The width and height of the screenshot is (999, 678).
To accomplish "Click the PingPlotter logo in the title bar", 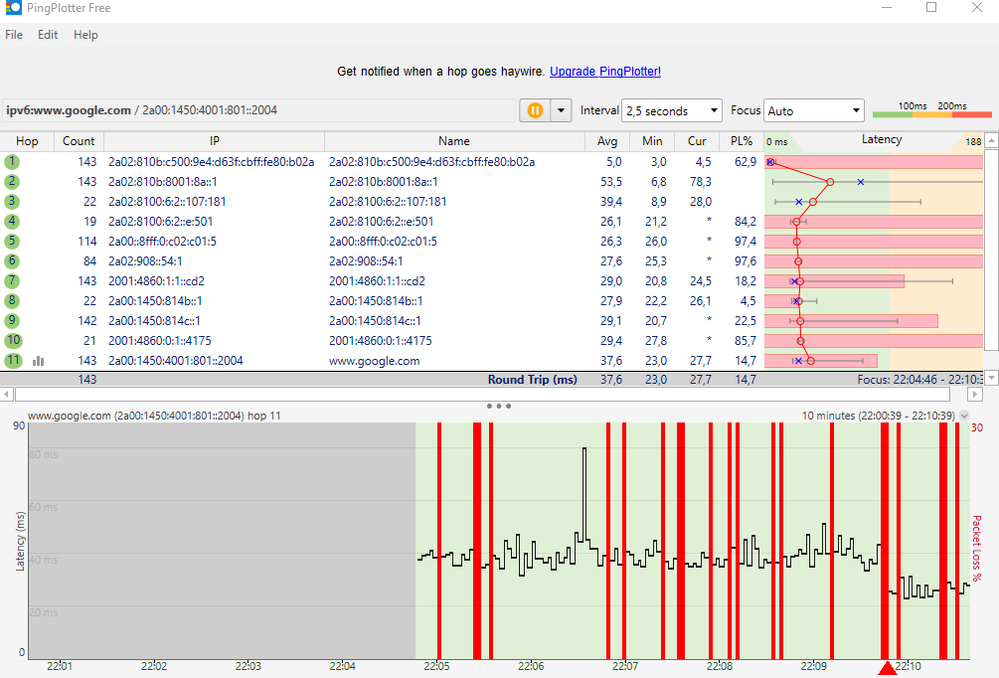I will coord(14,8).
